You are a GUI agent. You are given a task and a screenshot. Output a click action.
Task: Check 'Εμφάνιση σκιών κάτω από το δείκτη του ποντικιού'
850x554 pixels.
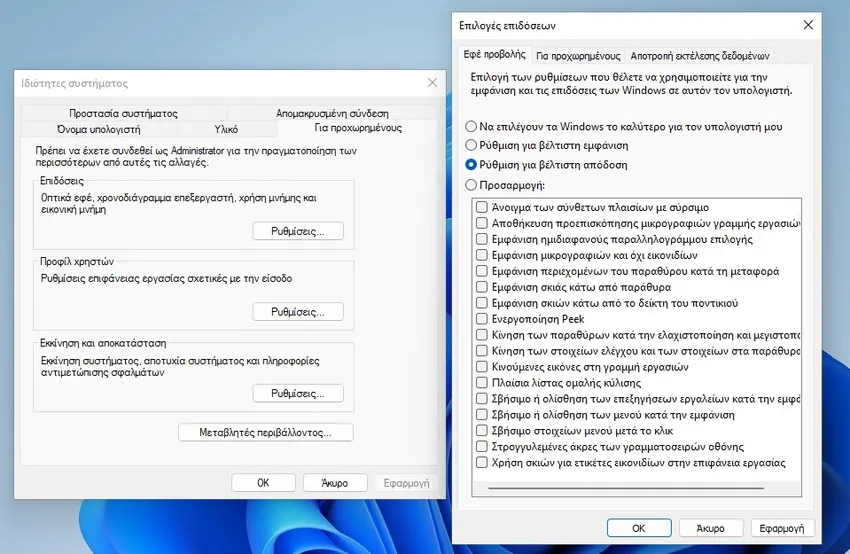tap(482, 303)
